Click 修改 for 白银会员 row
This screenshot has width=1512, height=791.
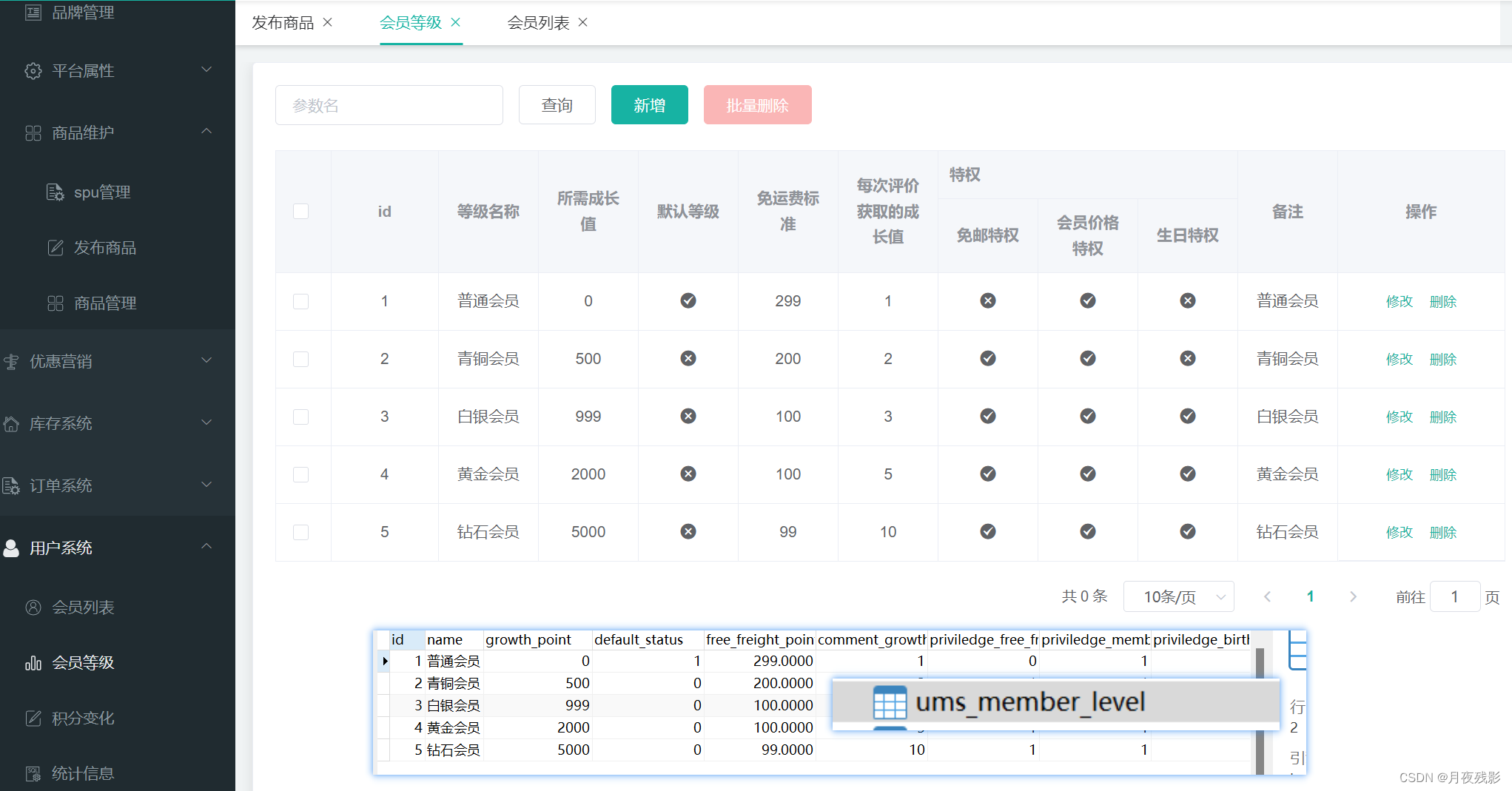(1399, 417)
